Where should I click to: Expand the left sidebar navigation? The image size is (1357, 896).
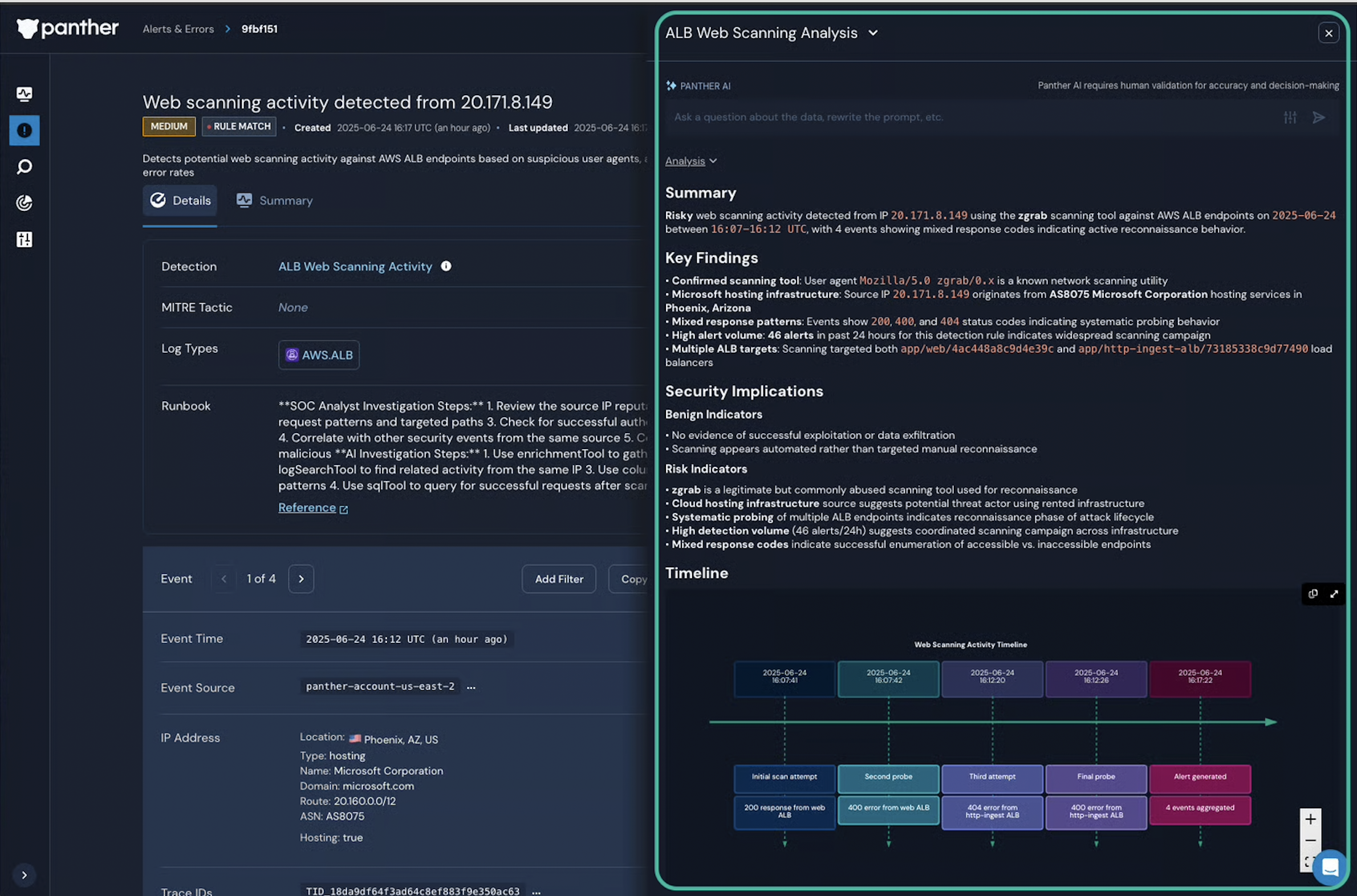[24, 875]
